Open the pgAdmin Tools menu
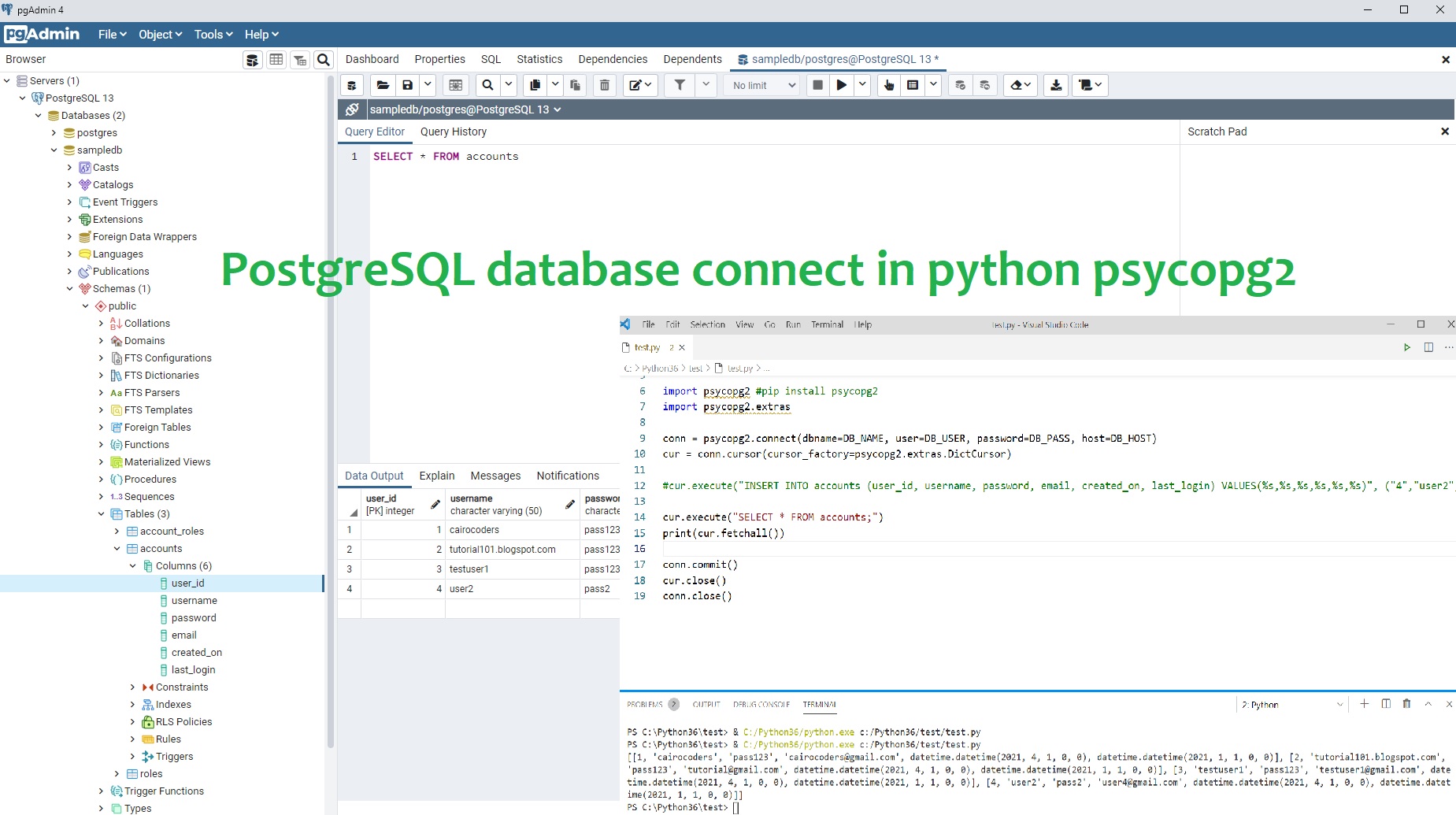 (213, 35)
